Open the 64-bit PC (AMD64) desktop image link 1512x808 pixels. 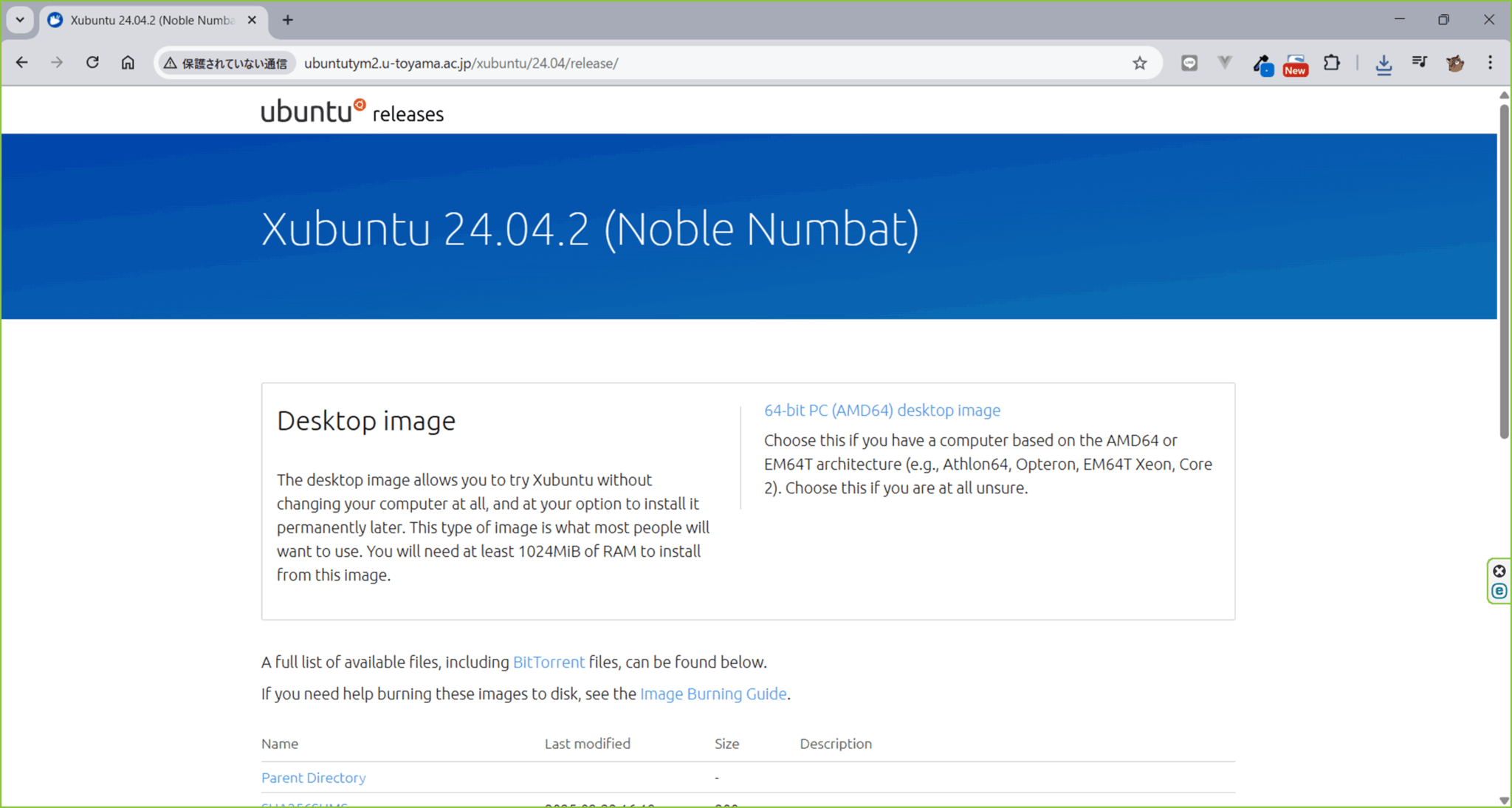pyautogui.click(x=882, y=410)
